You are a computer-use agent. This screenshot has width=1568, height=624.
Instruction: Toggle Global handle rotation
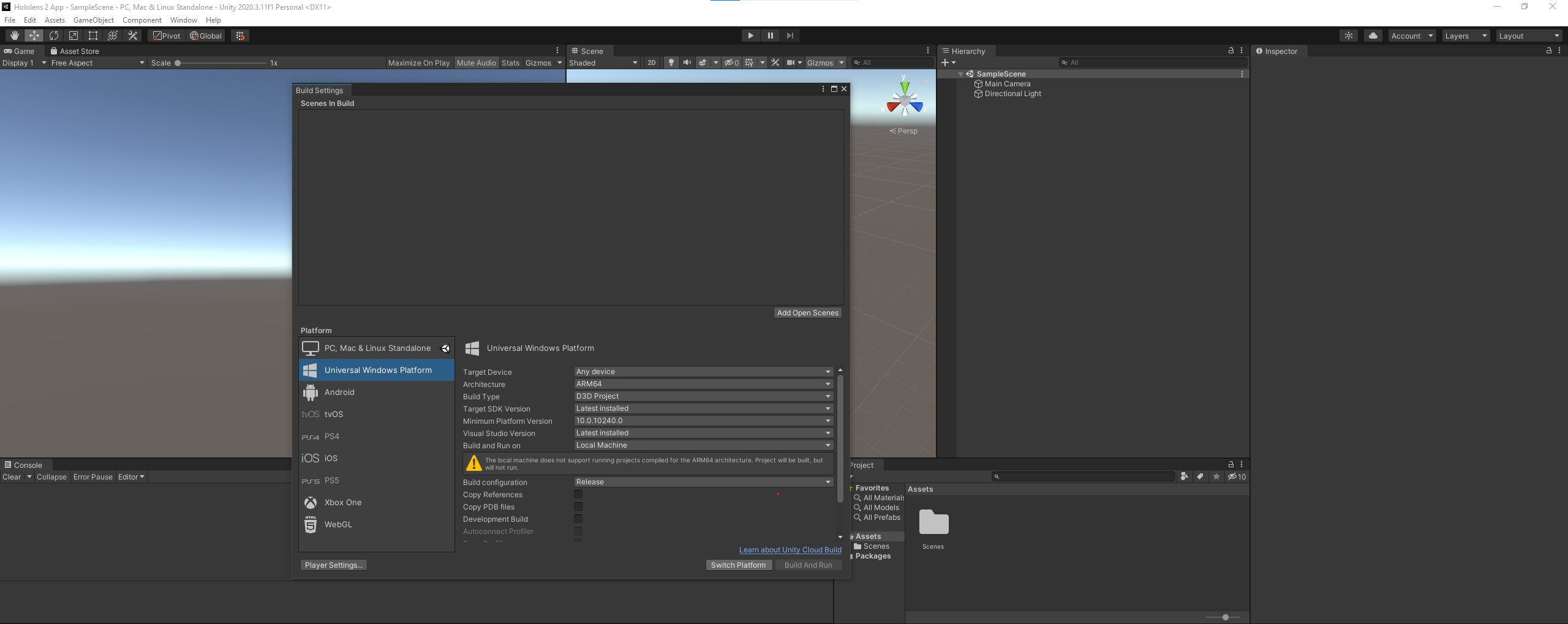tap(206, 36)
